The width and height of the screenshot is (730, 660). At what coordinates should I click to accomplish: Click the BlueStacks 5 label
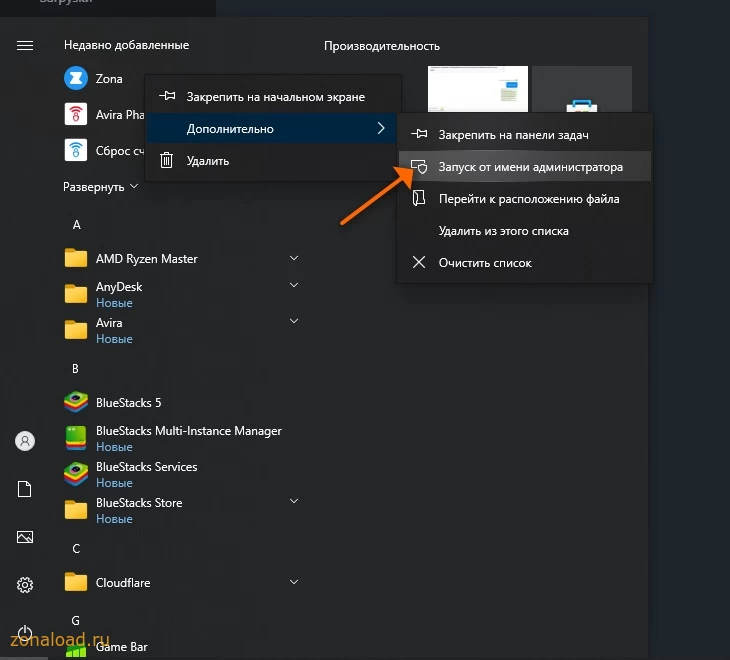pyautogui.click(x=128, y=403)
